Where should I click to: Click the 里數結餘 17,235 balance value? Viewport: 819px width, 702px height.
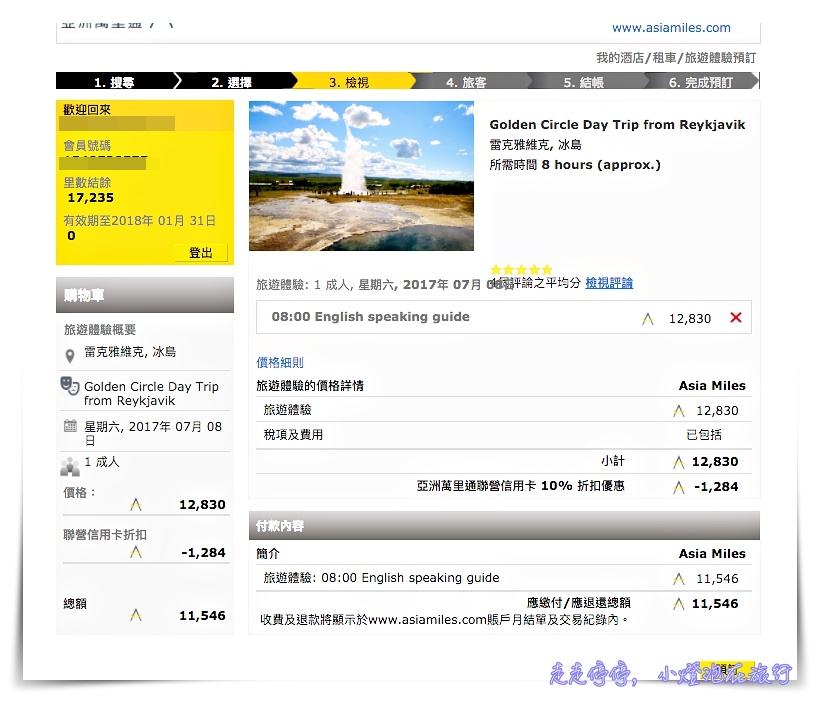click(x=90, y=197)
